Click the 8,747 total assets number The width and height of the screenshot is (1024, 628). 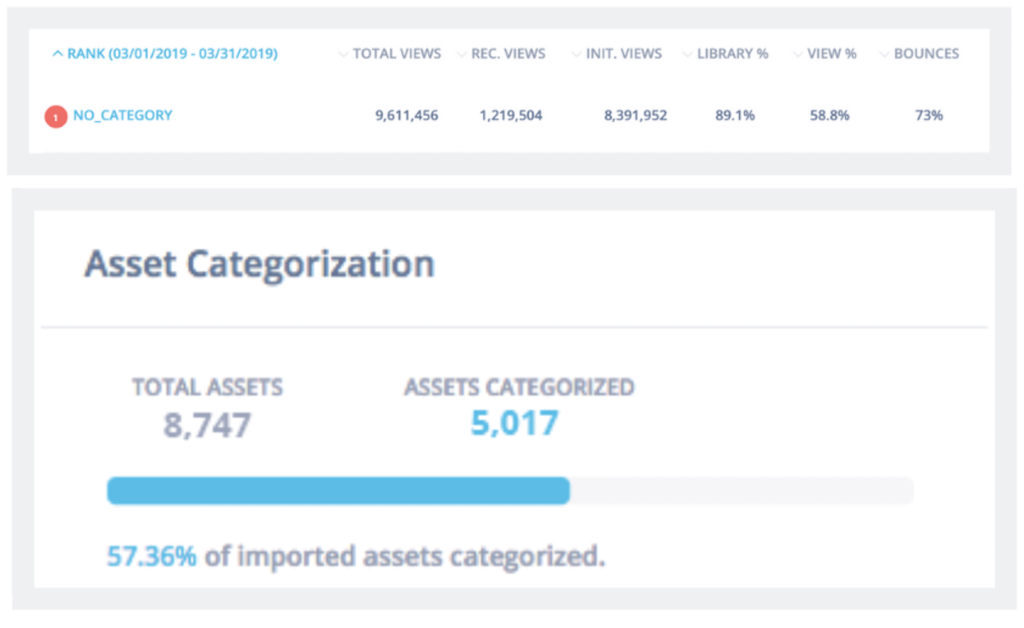[207, 425]
